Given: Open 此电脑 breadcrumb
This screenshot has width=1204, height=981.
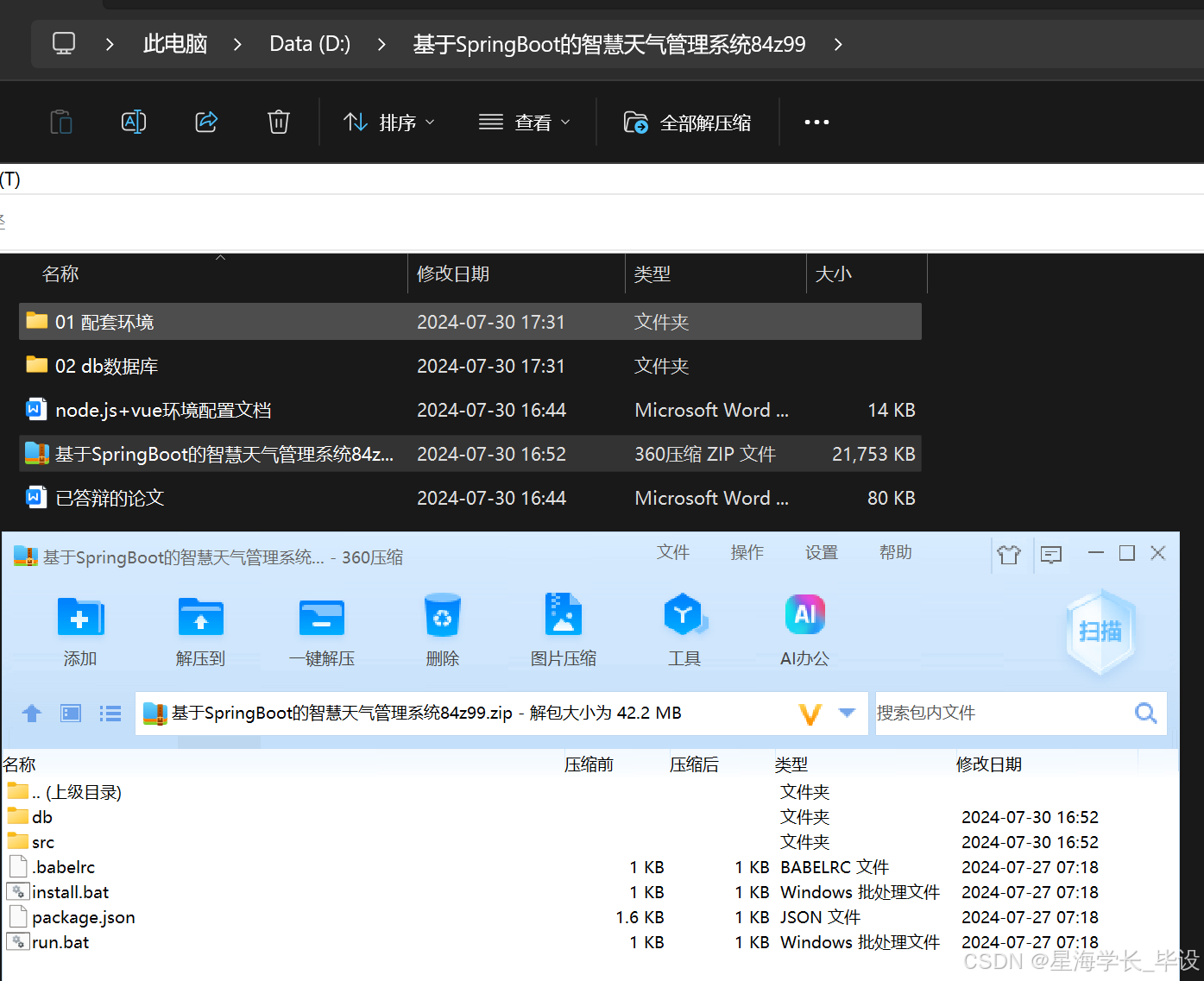Looking at the screenshot, I should [175, 44].
